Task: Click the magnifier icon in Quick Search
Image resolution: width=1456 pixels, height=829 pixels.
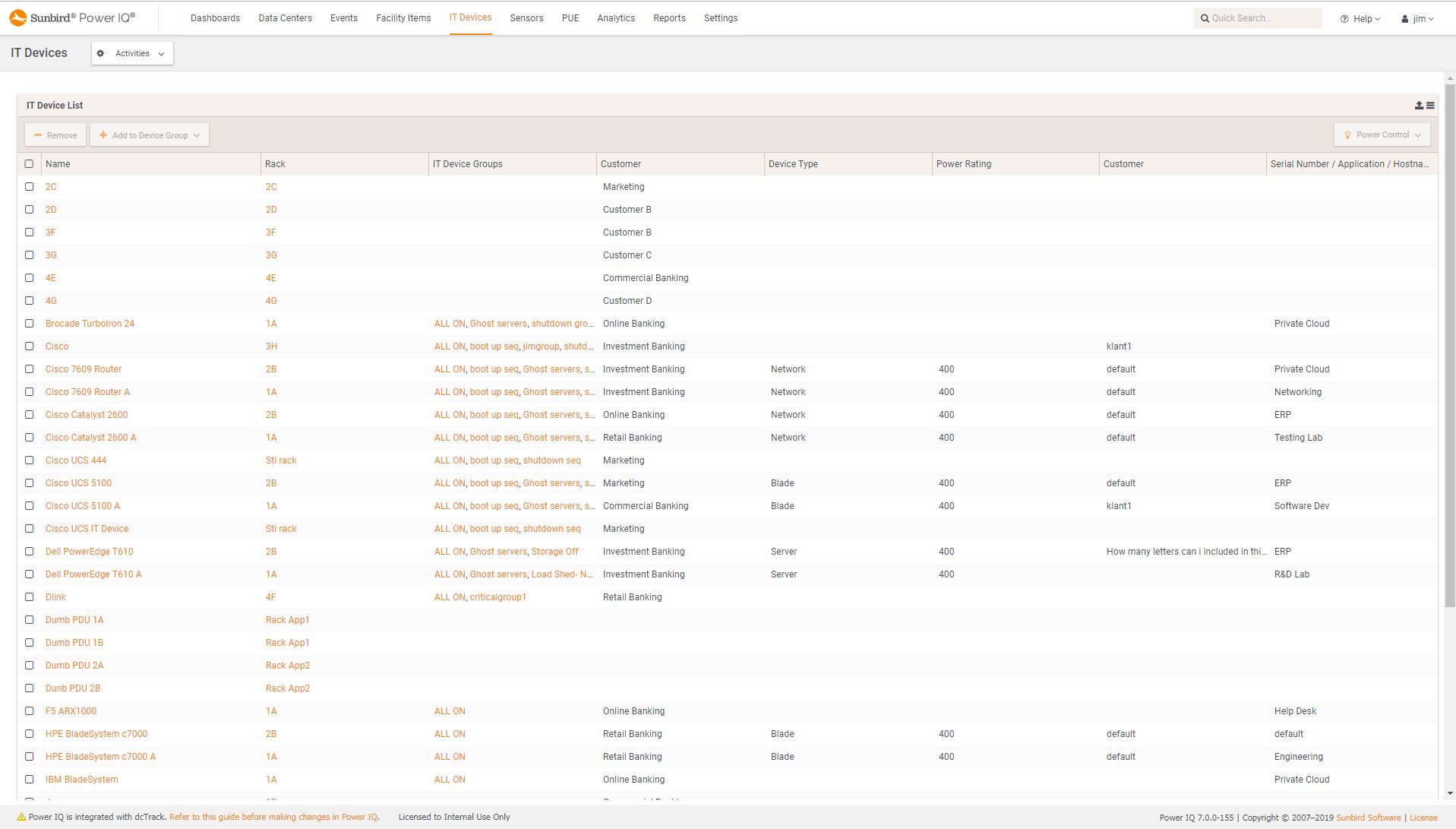Action: coord(1205,17)
